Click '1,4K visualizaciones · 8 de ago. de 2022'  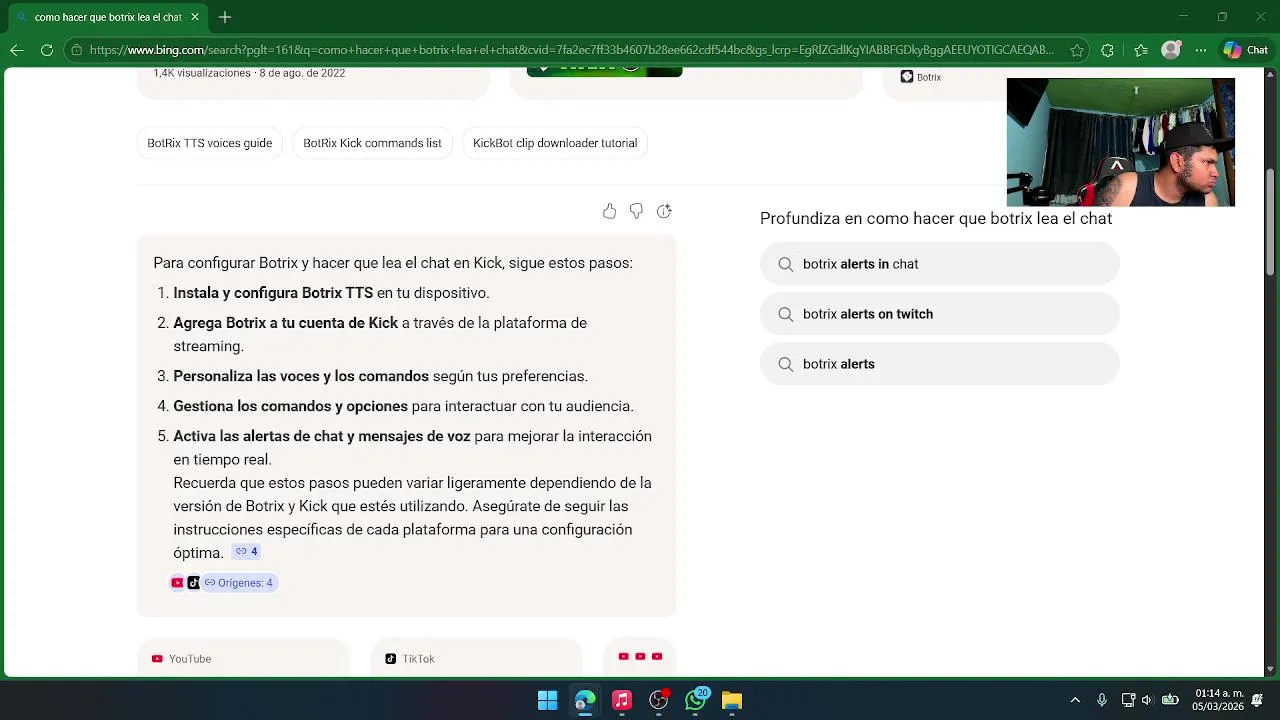click(249, 73)
